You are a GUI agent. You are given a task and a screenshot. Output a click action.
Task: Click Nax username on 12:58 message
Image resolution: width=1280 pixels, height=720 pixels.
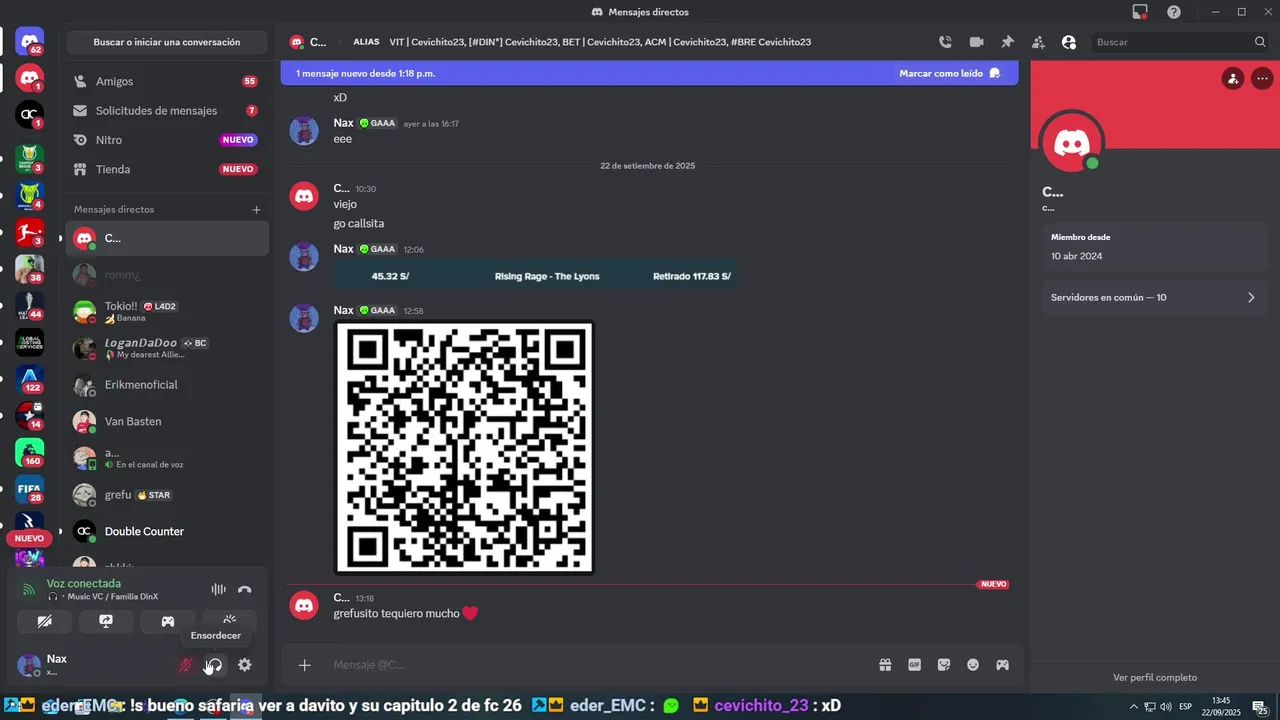point(343,310)
